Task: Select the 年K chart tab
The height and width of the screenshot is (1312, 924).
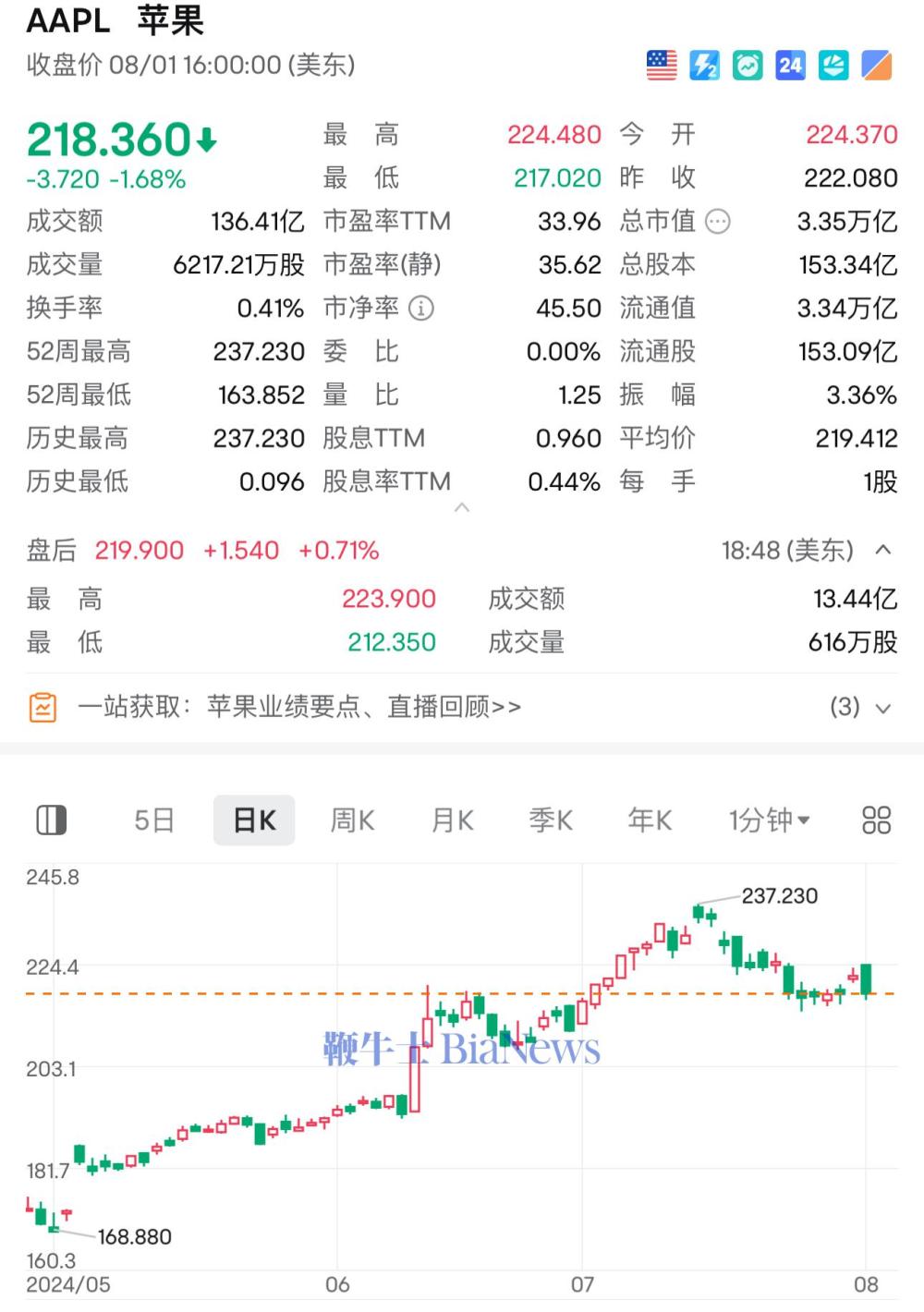Action: [x=649, y=820]
